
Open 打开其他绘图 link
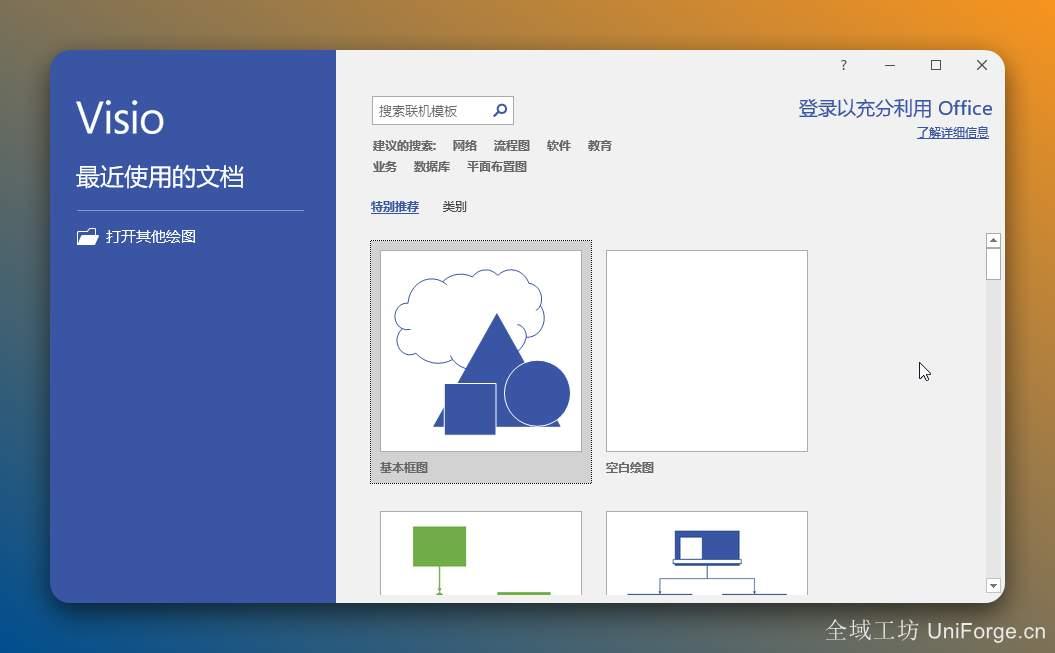click(151, 237)
